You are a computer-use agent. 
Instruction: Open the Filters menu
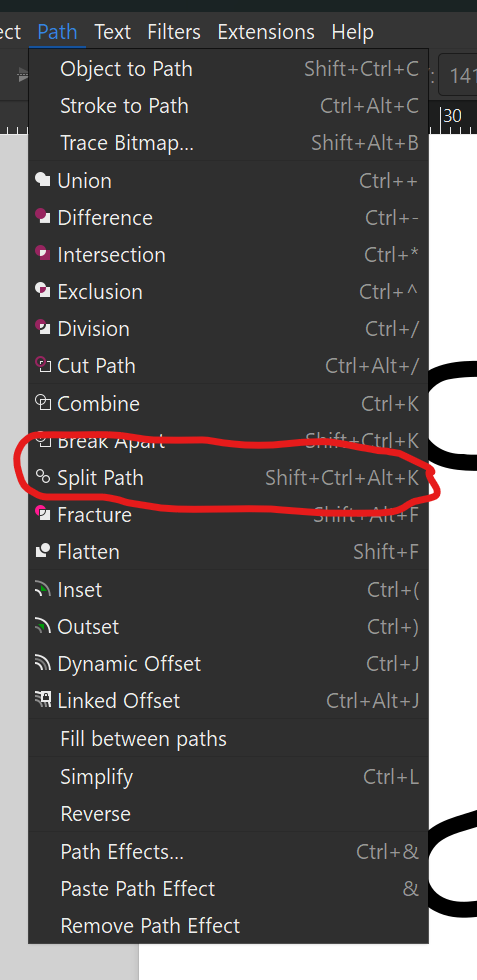174,31
